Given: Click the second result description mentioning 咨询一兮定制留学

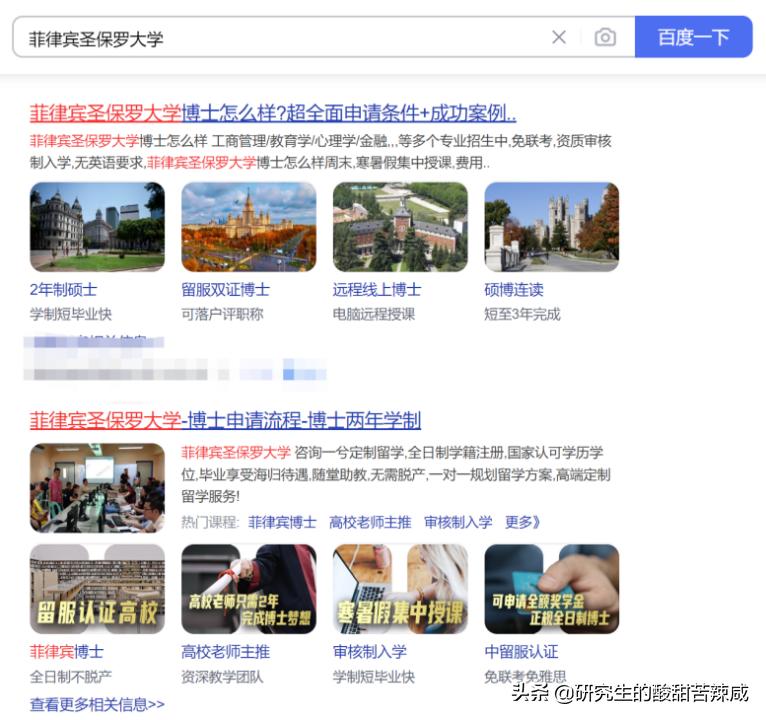Looking at the screenshot, I should click(x=396, y=474).
